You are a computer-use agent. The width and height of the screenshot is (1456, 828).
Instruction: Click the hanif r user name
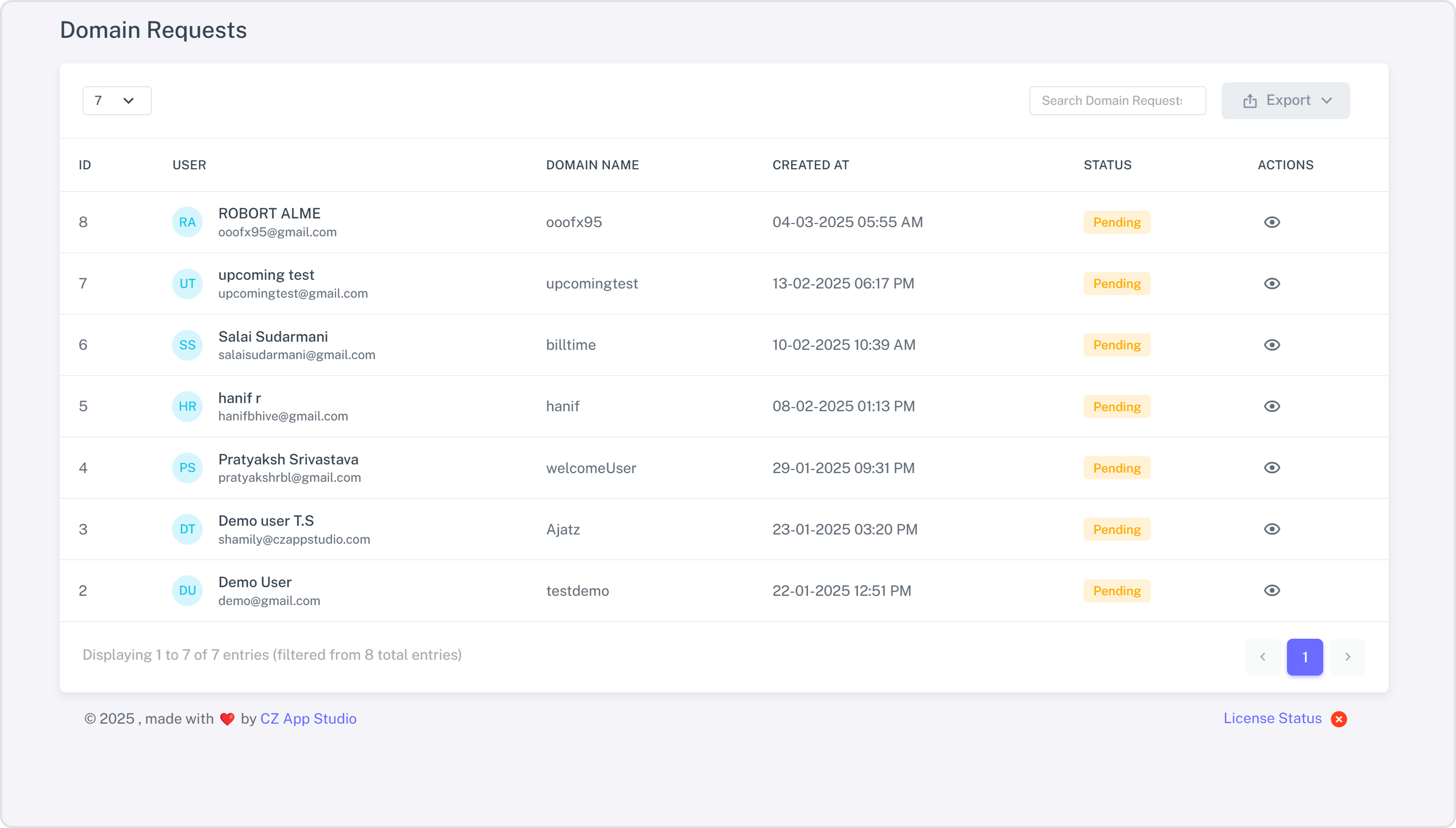(239, 398)
